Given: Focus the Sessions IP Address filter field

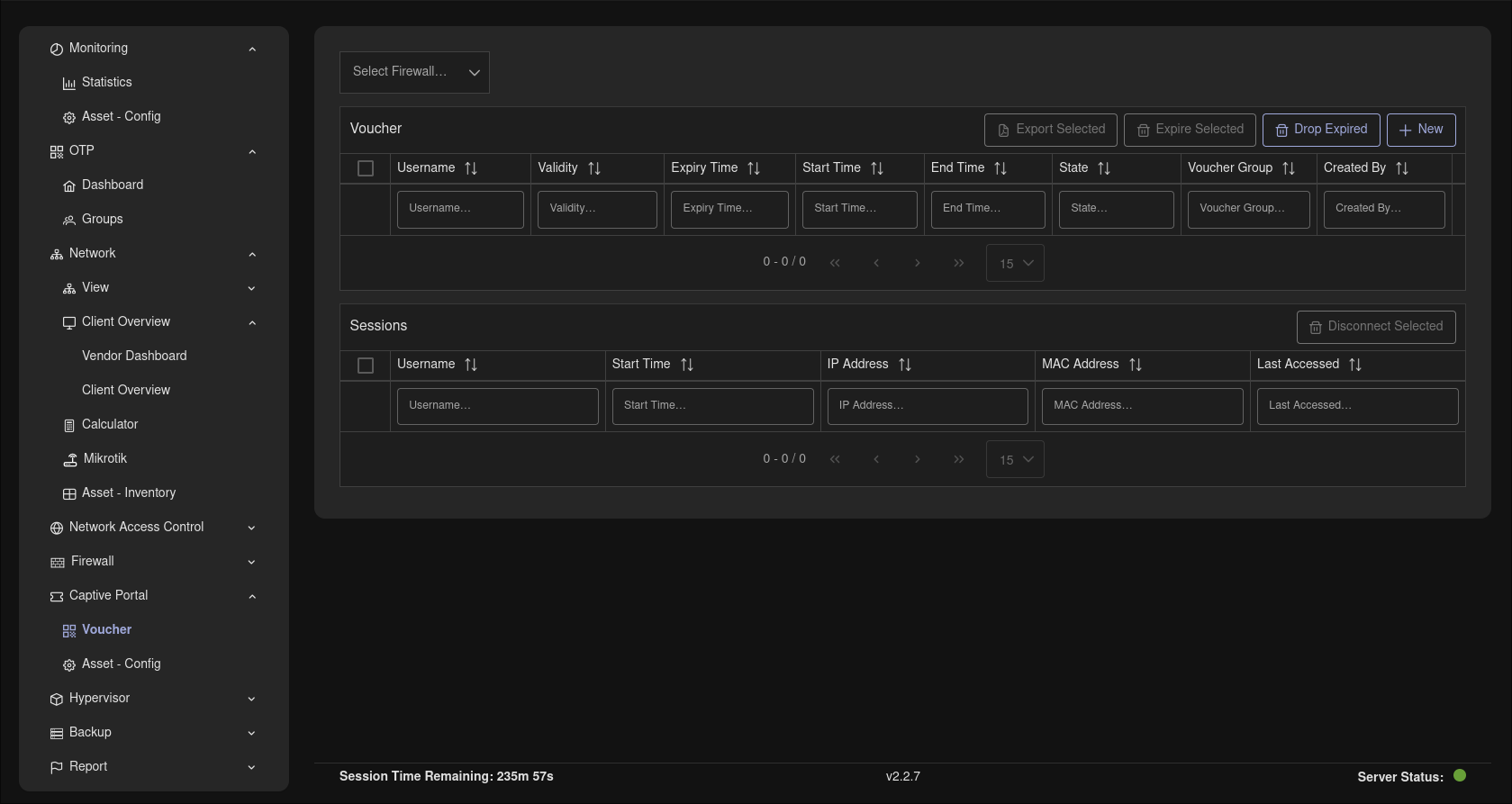Looking at the screenshot, I should pyautogui.click(x=928, y=406).
